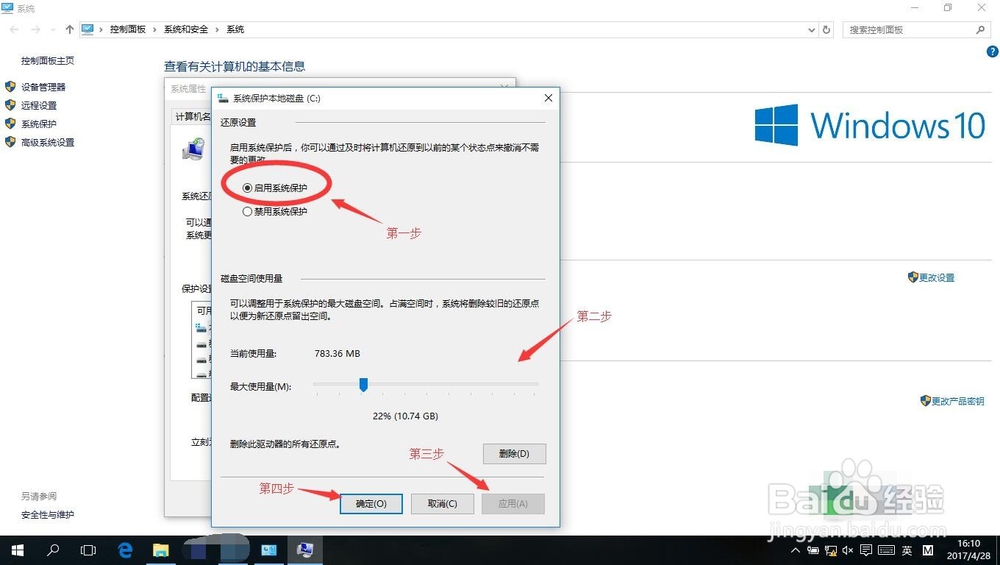Screen dimensions: 1000x565
Task: Click the network tray icon
Action: click(x=830, y=550)
